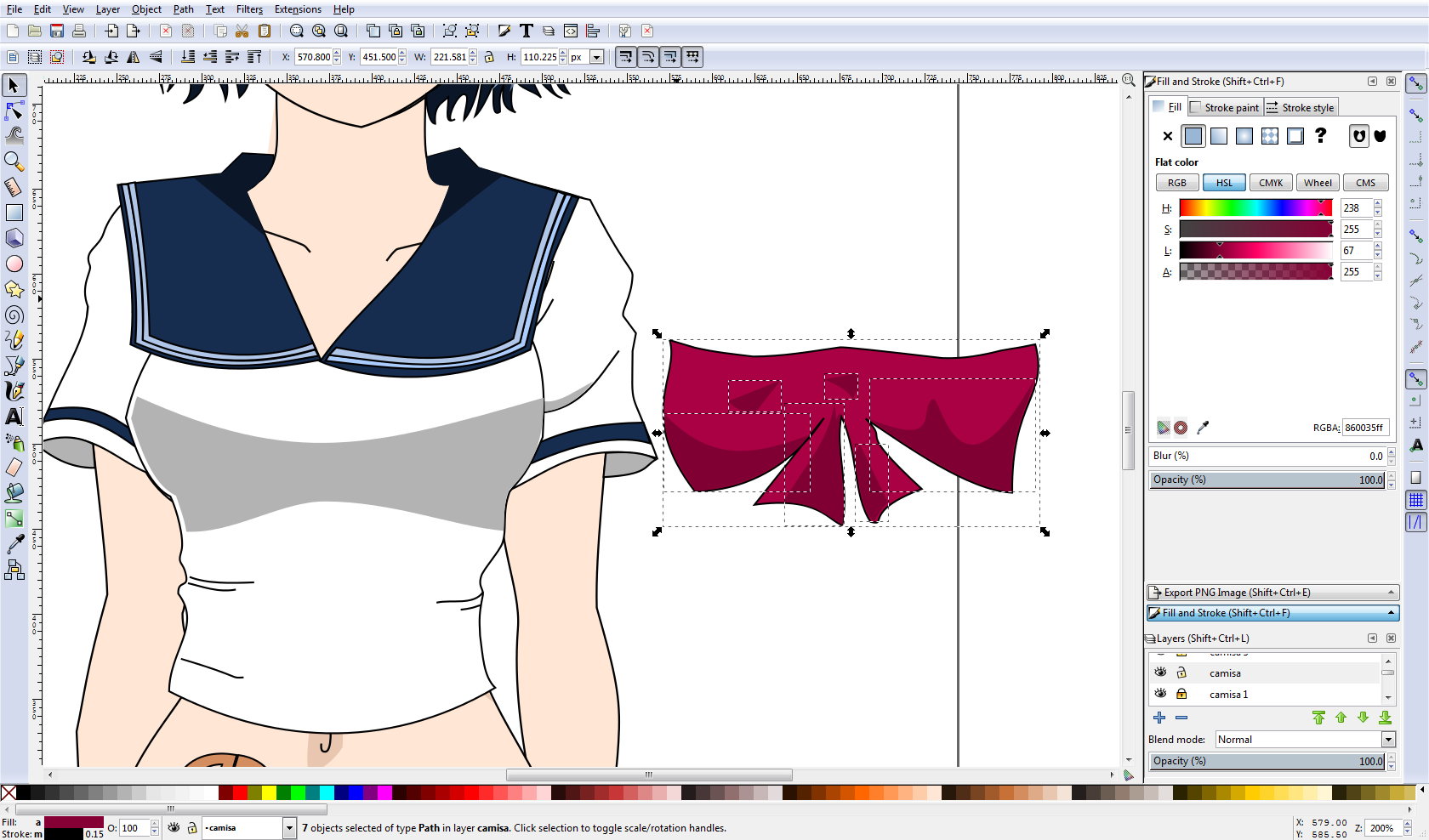Increase the X coordinate stepper
Screen dimensions: 1429x840
(337, 53)
